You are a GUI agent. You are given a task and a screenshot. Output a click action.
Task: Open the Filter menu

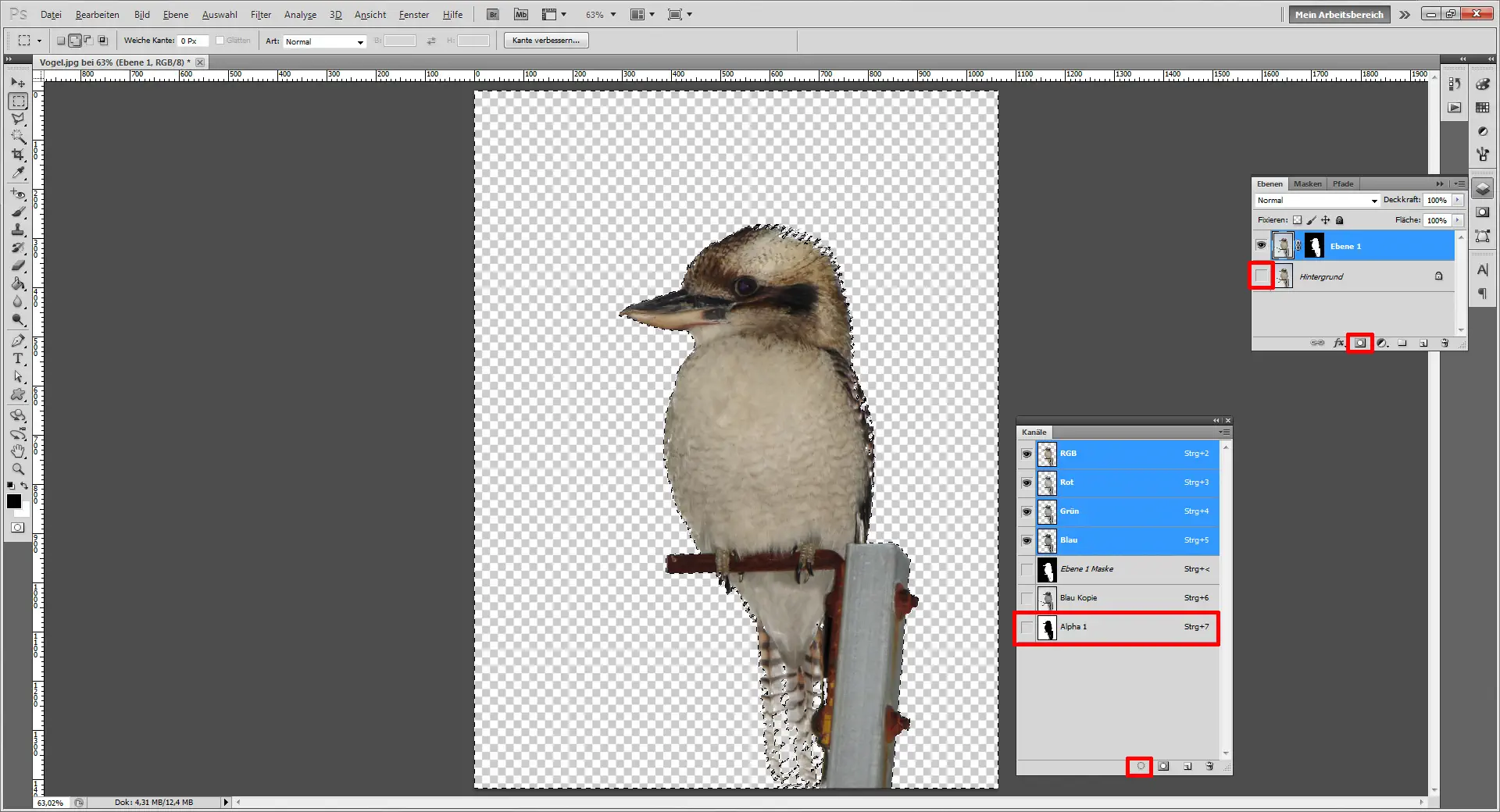[x=261, y=14]
